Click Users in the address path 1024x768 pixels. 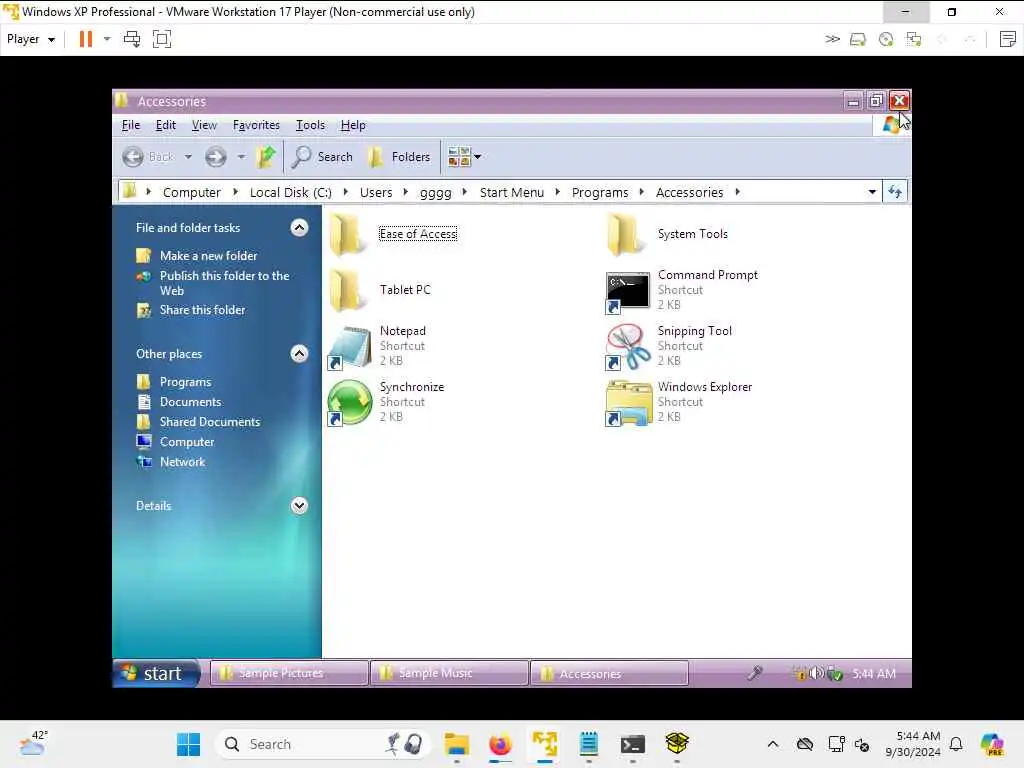click(x=376, y=192)
